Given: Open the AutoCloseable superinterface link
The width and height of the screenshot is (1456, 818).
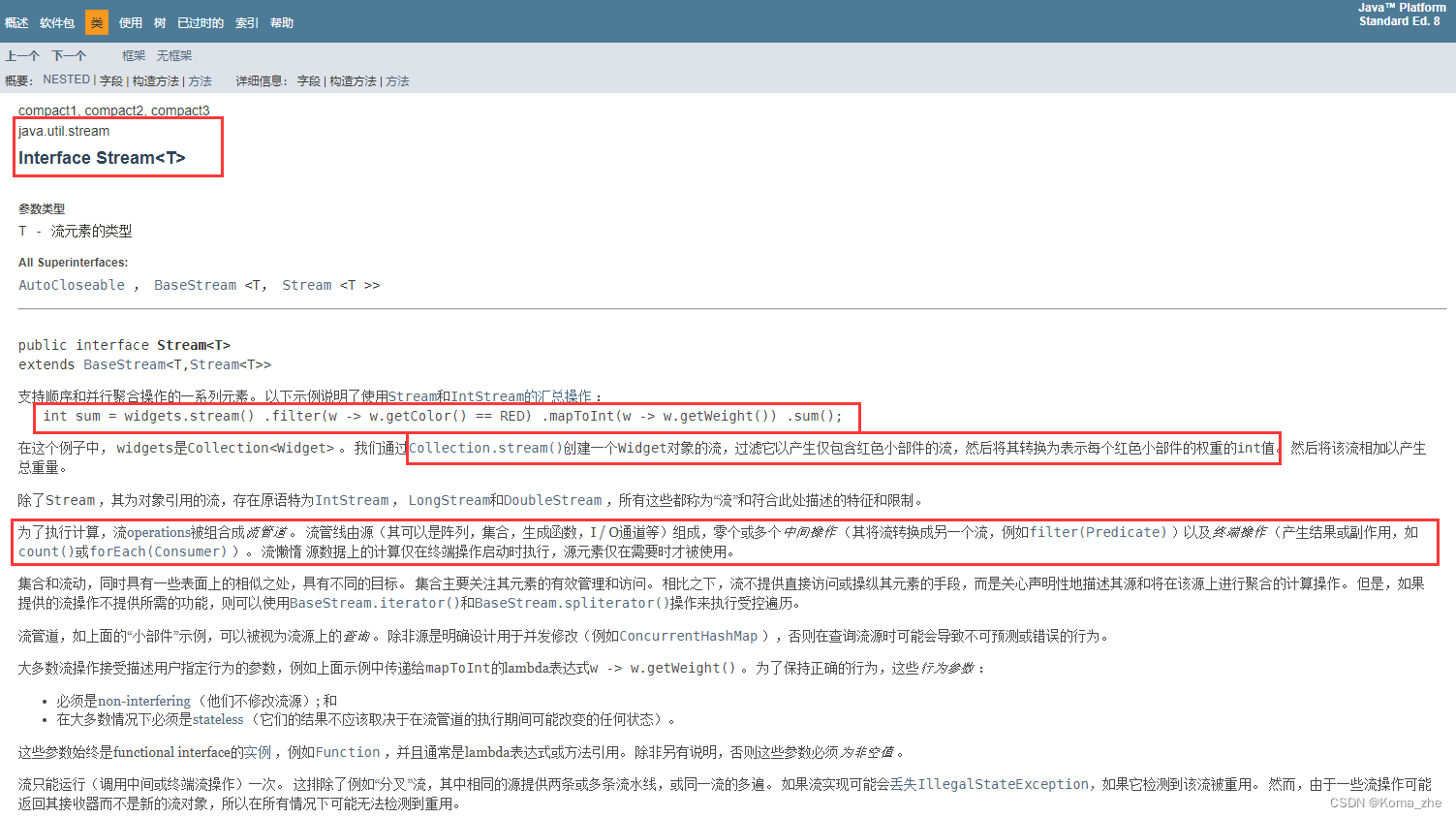Looking at the screenshot, I should [72, 285].
